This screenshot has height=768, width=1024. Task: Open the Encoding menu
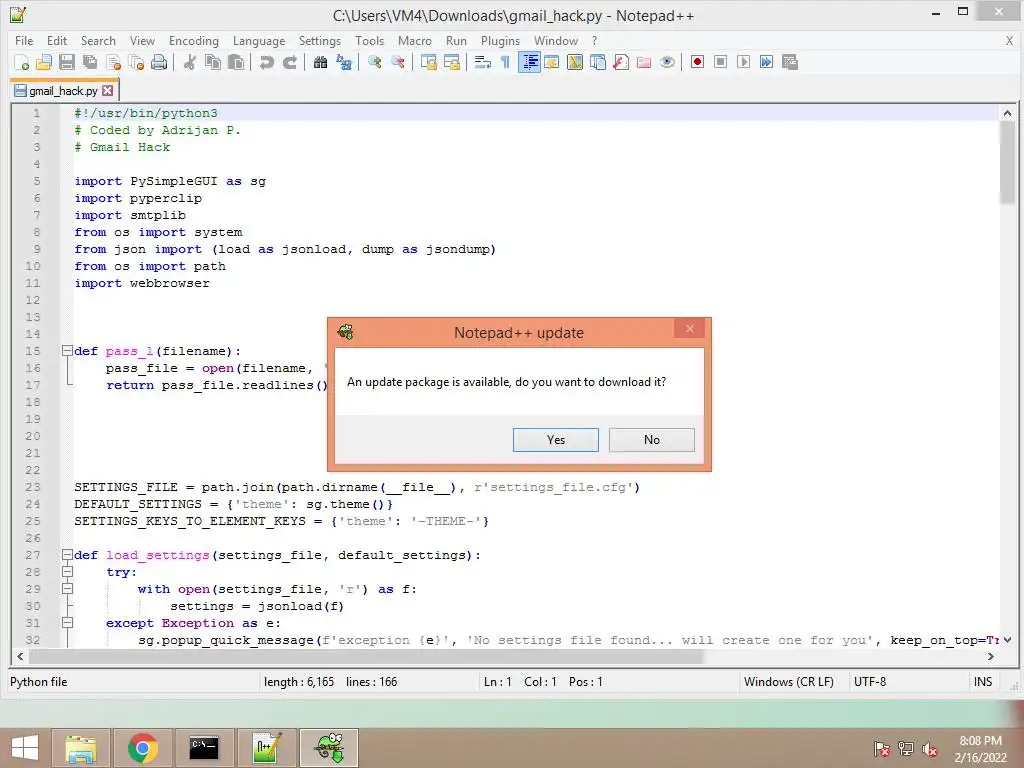pos(194,40)
